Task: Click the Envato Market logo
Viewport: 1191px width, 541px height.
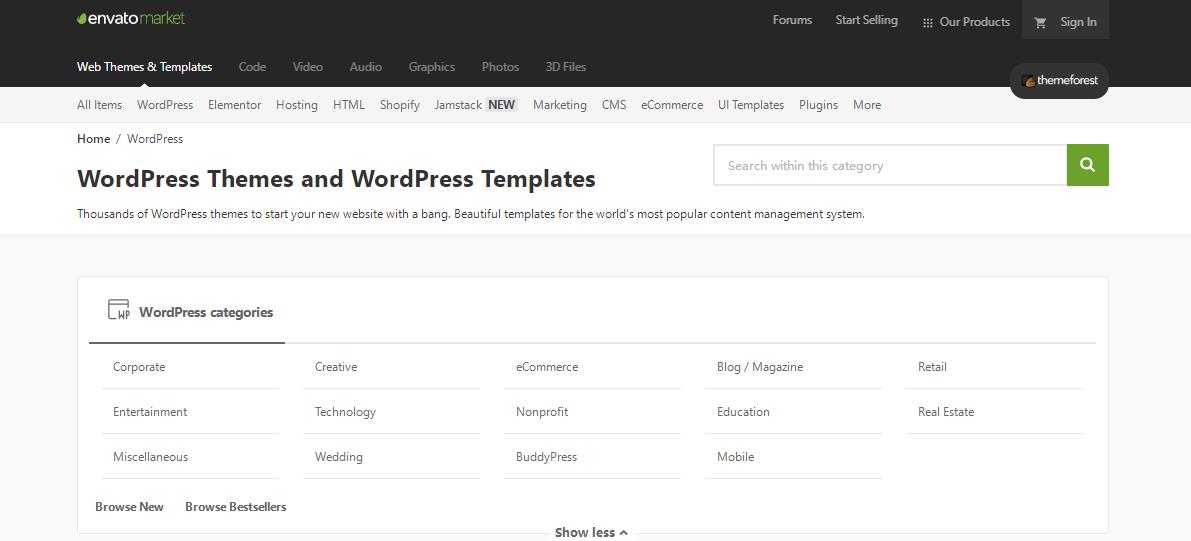Action: [131, 19]
